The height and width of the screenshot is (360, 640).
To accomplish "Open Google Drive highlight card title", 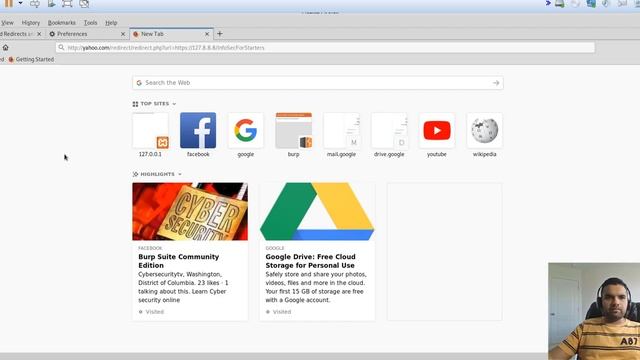I will [x=310, y=261].
